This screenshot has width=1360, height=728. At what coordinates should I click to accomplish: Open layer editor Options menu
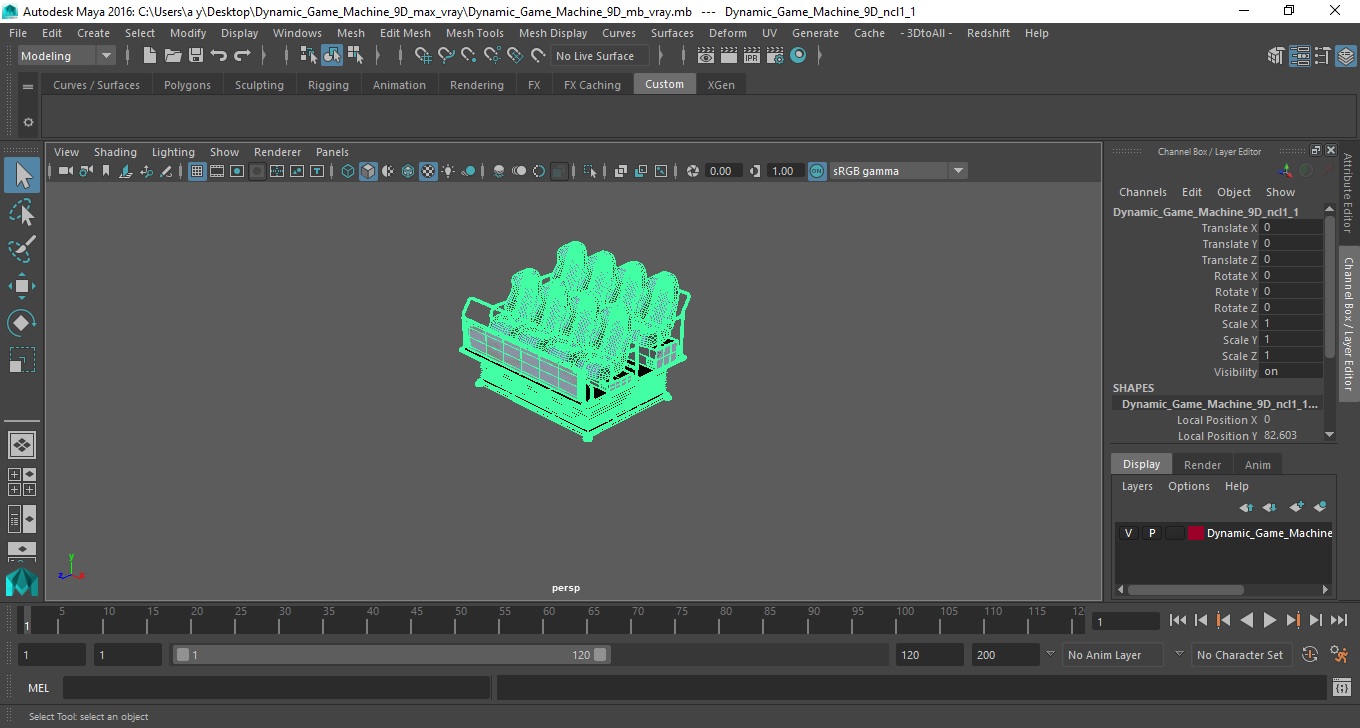coord(1188,486)
